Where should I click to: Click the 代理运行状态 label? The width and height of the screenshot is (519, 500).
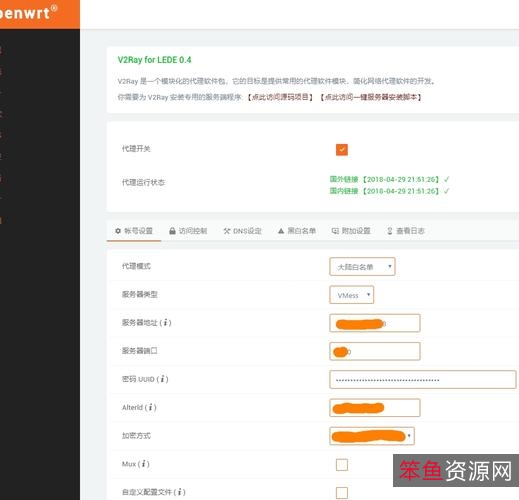pos(143,182)
